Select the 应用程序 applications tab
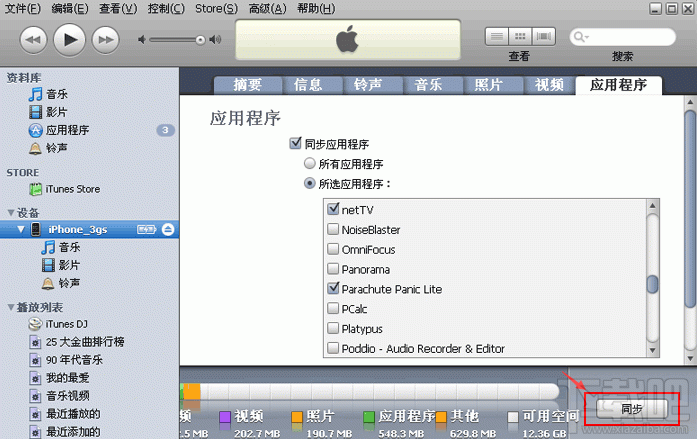Image resolution: width=697 pixels, height=439 pixels. coord(618,85)
